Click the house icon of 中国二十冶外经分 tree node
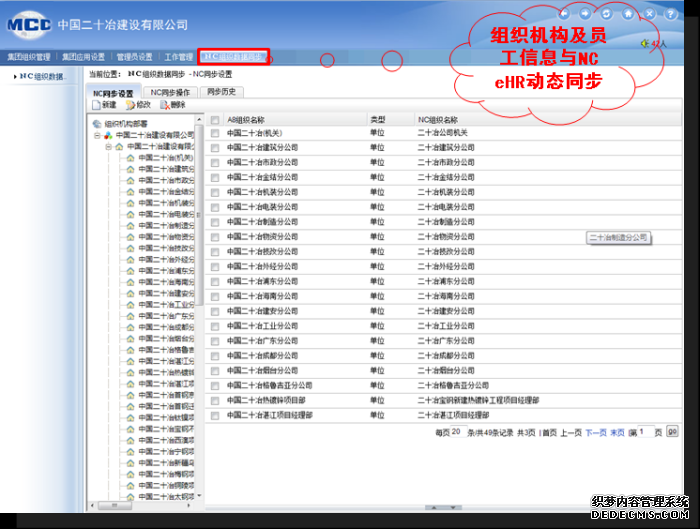 (130, 259)
